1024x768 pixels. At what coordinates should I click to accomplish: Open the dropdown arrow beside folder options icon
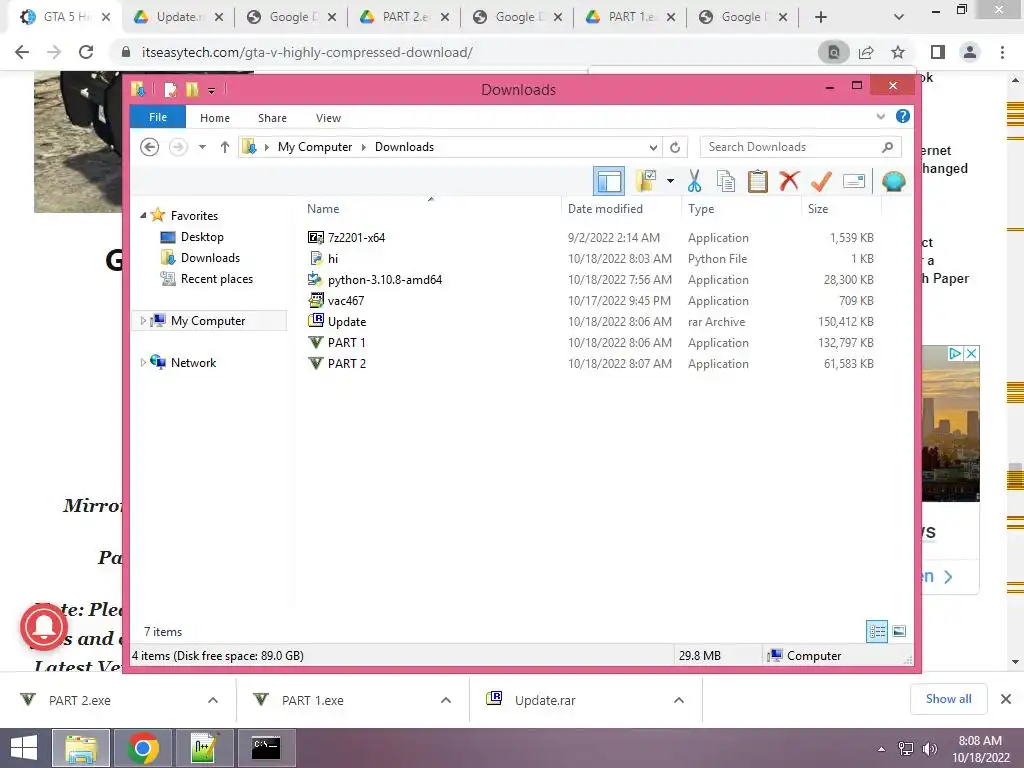(670, 181)
